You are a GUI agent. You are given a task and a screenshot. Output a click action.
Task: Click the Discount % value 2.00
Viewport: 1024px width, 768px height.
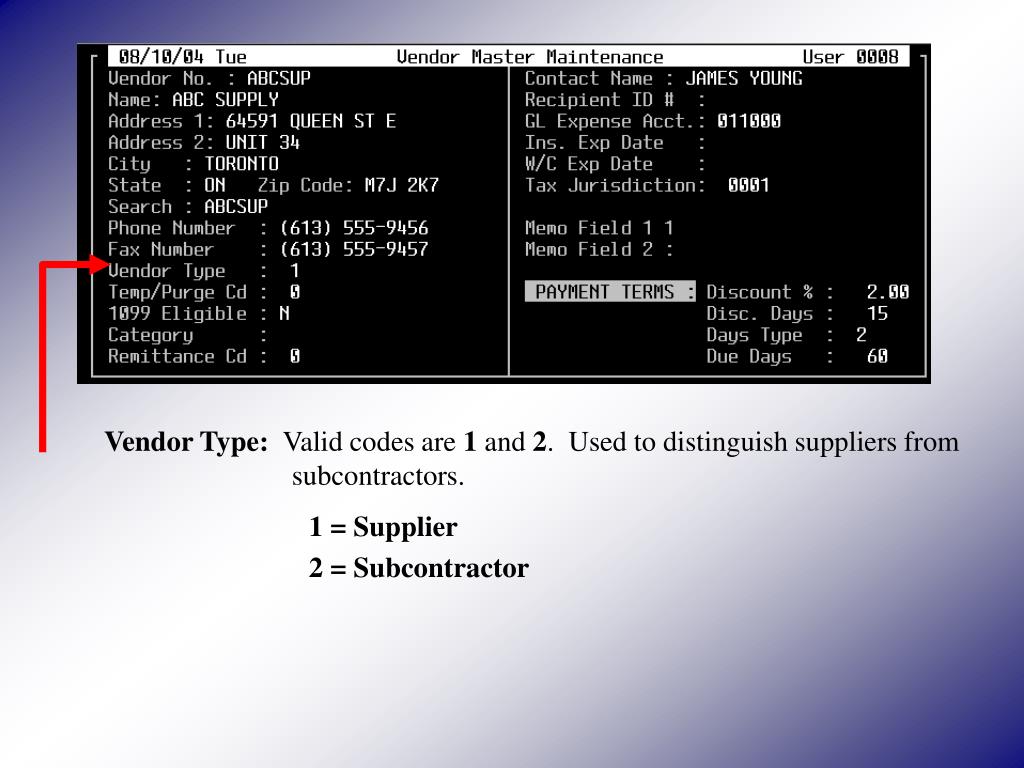click(x=888, y=293)
